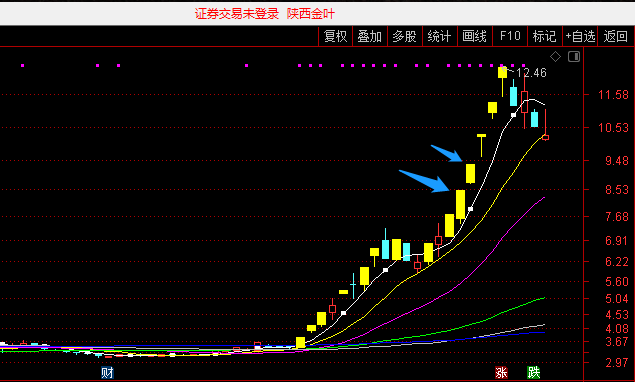The image size is (635, 382).
Task: Open the 叠加 overlay option
Action: click(370, 36)
